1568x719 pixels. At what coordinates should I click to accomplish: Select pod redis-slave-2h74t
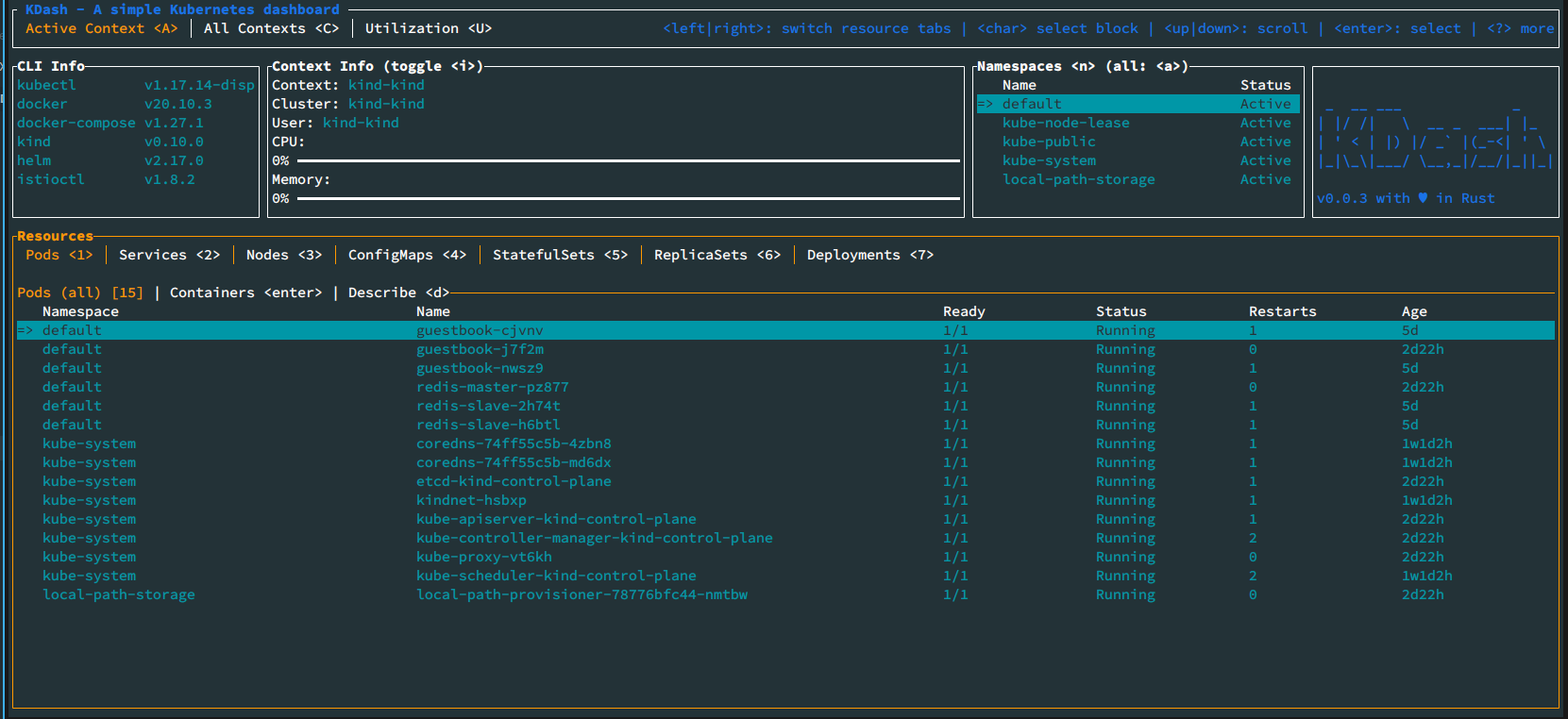pos(785,406)
